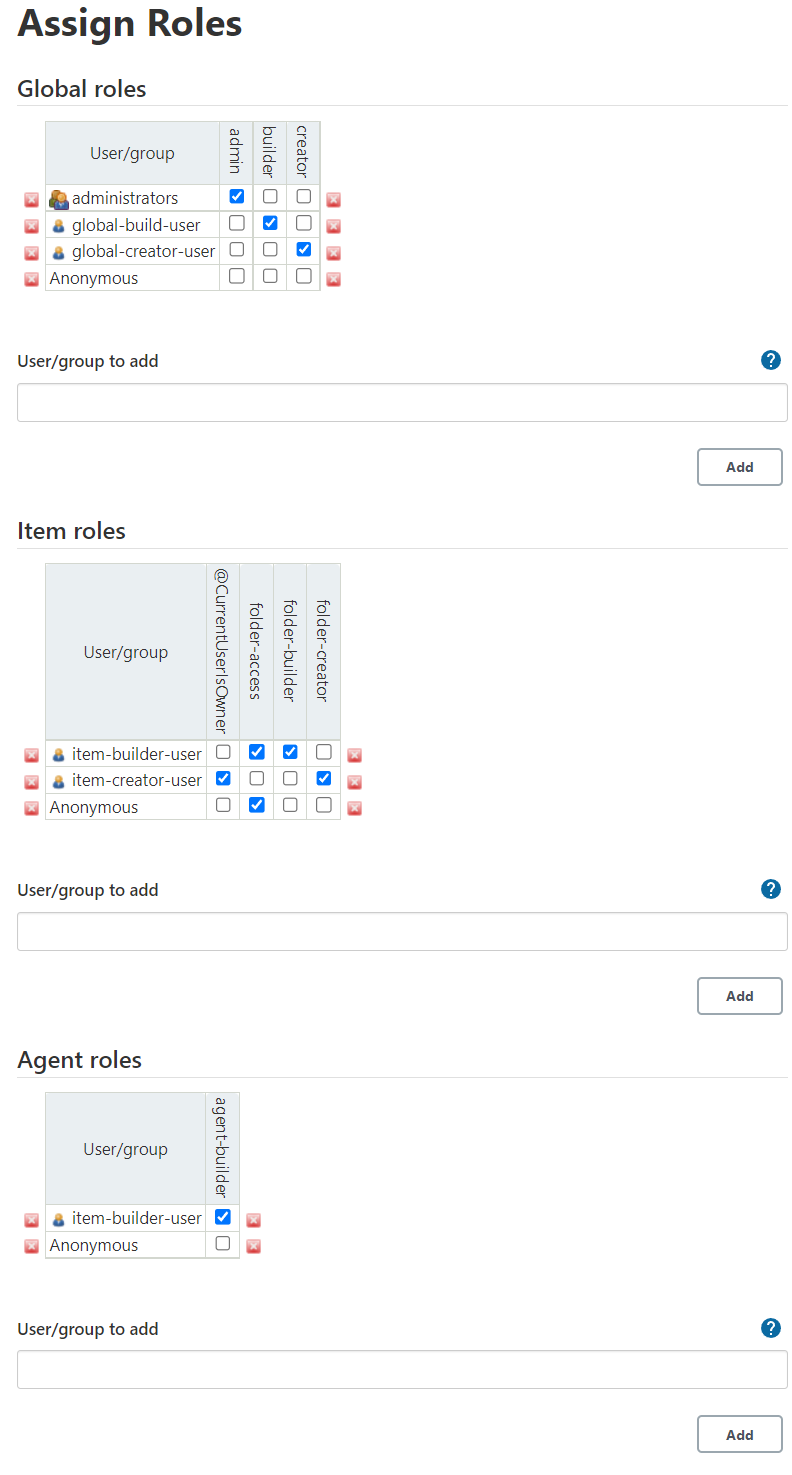The width and height of the screenshot is (792, 1475).
Task: Click help icon beside Global roles add field
Action: pos(770,360)
